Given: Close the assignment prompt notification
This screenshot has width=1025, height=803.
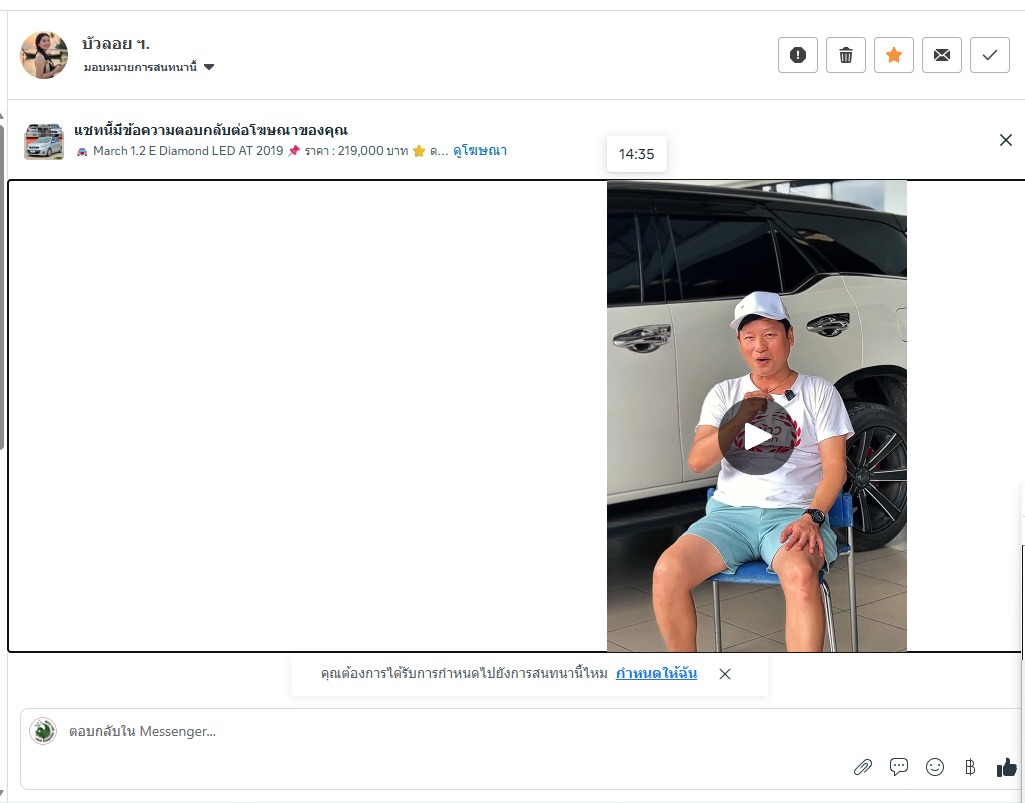Looking at the screenshot, I should [x=725, y=674].
